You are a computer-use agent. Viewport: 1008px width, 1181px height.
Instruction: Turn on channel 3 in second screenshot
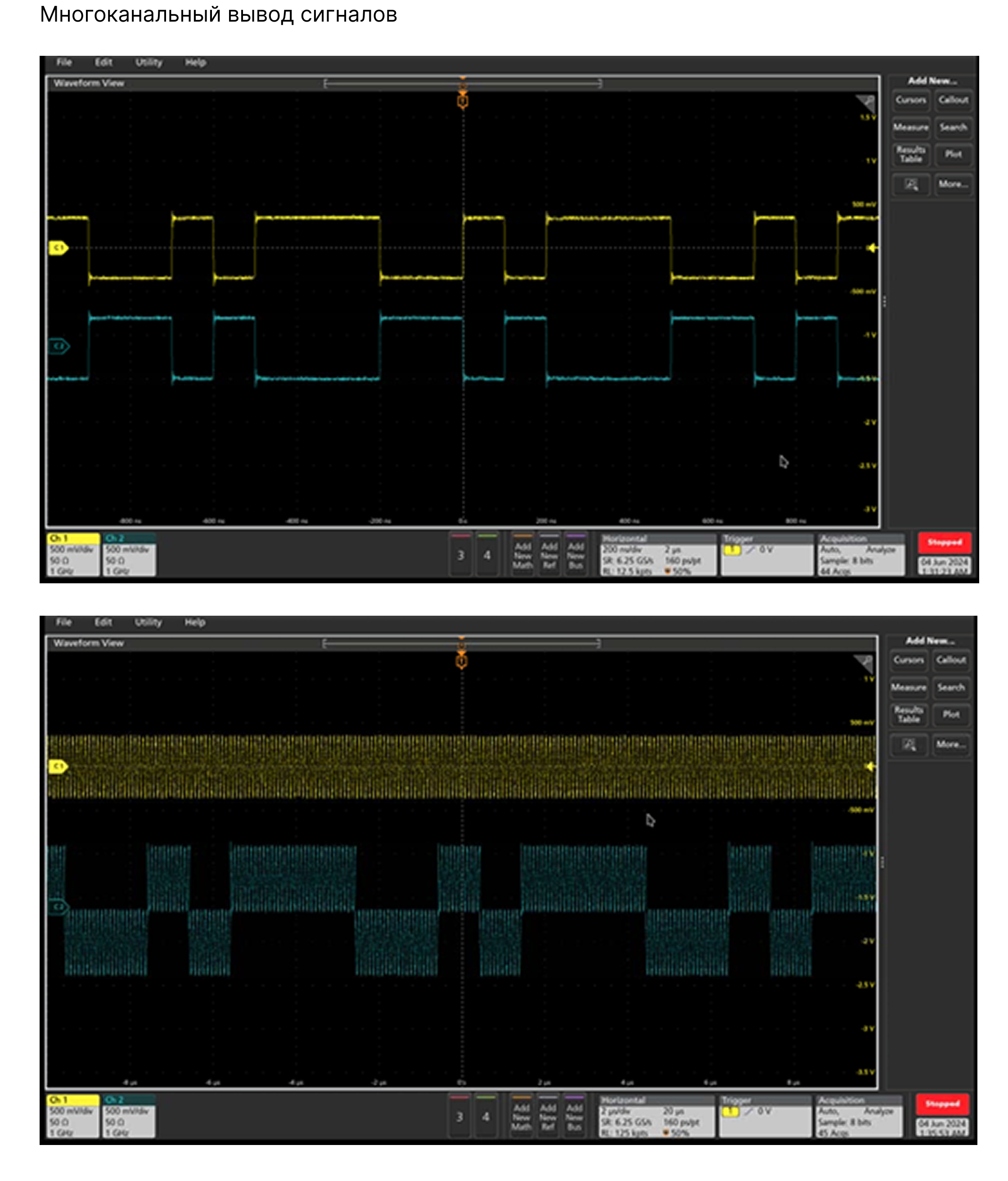(460, 1116)
